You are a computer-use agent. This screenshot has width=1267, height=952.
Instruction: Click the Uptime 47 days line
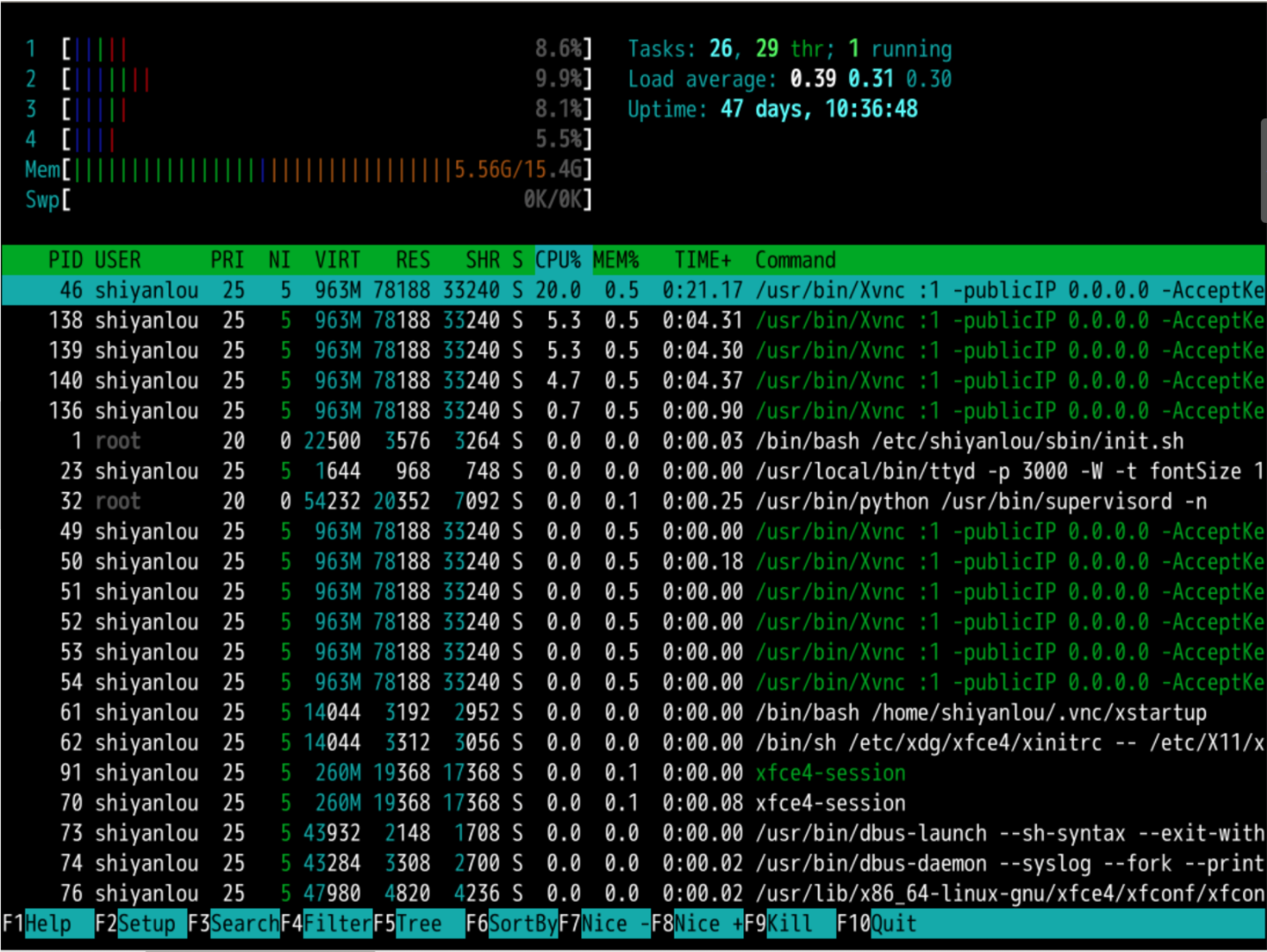(x=772, y=109)
